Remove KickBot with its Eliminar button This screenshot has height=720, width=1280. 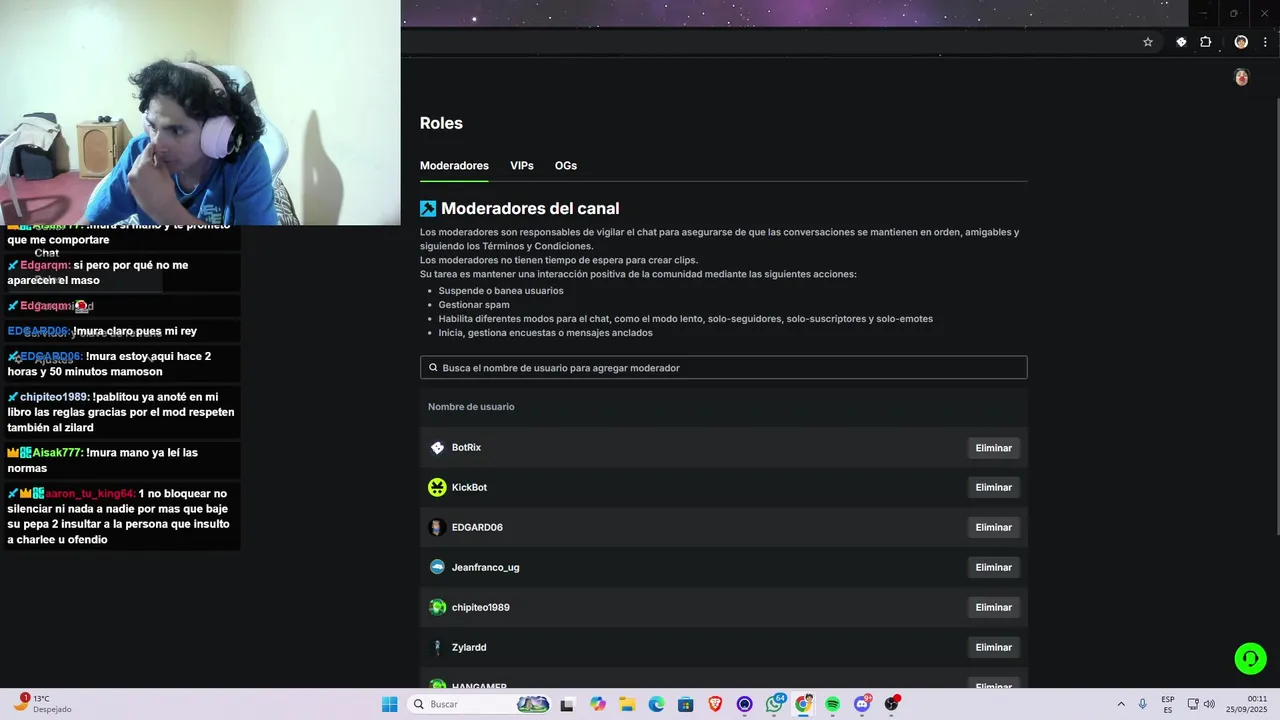[994, 487]
